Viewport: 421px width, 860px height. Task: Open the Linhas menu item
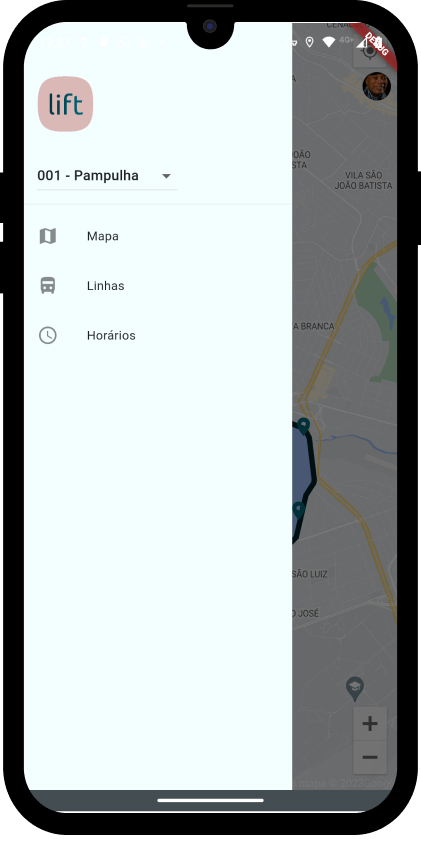pyautogui.click(x=158, y=286)
